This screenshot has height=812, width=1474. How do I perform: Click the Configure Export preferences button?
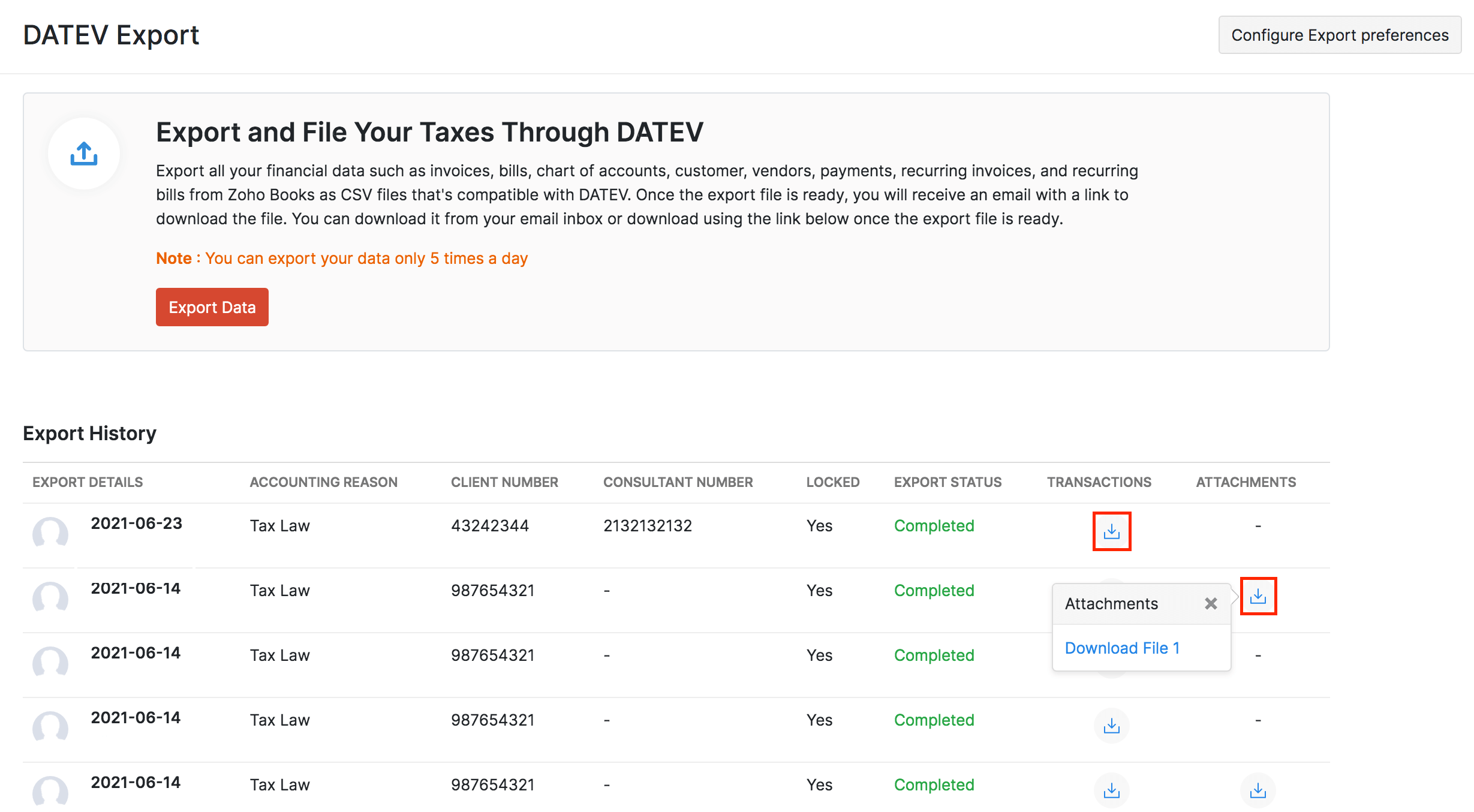[1340, 35]
